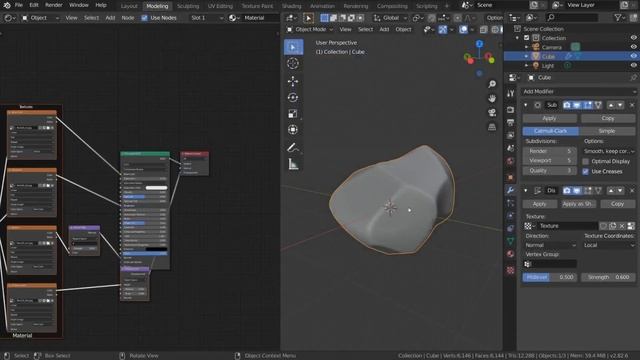The height and width of the screenshot is (360, 640).
Task: Open Output properties tab icon
Action: (x=510, y=122)
